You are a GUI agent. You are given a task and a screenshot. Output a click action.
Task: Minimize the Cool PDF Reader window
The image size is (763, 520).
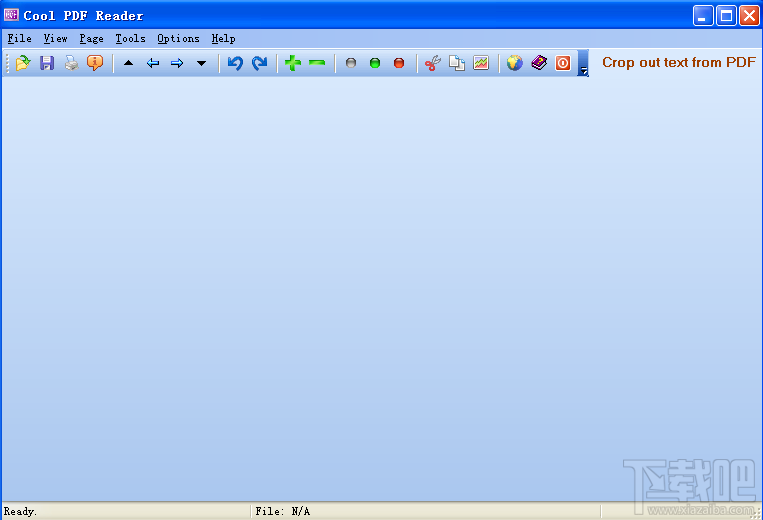[703, 16]
